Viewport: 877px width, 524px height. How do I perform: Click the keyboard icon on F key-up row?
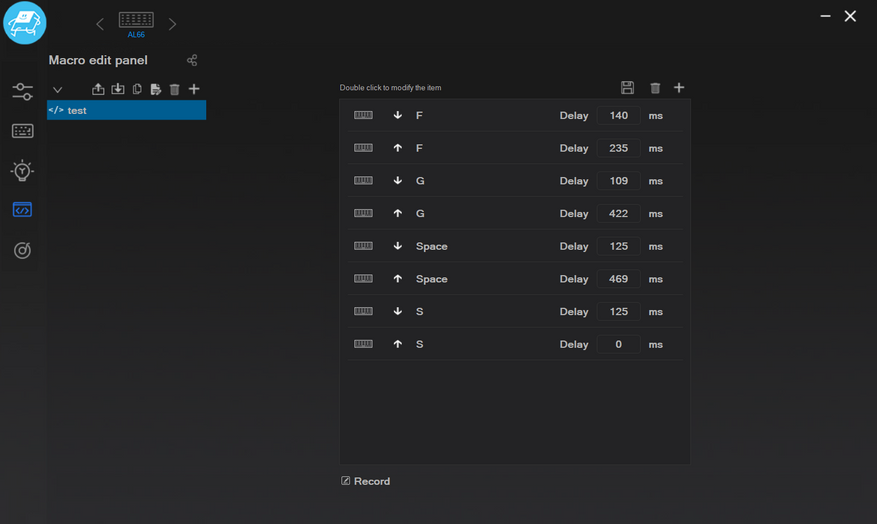364,148
